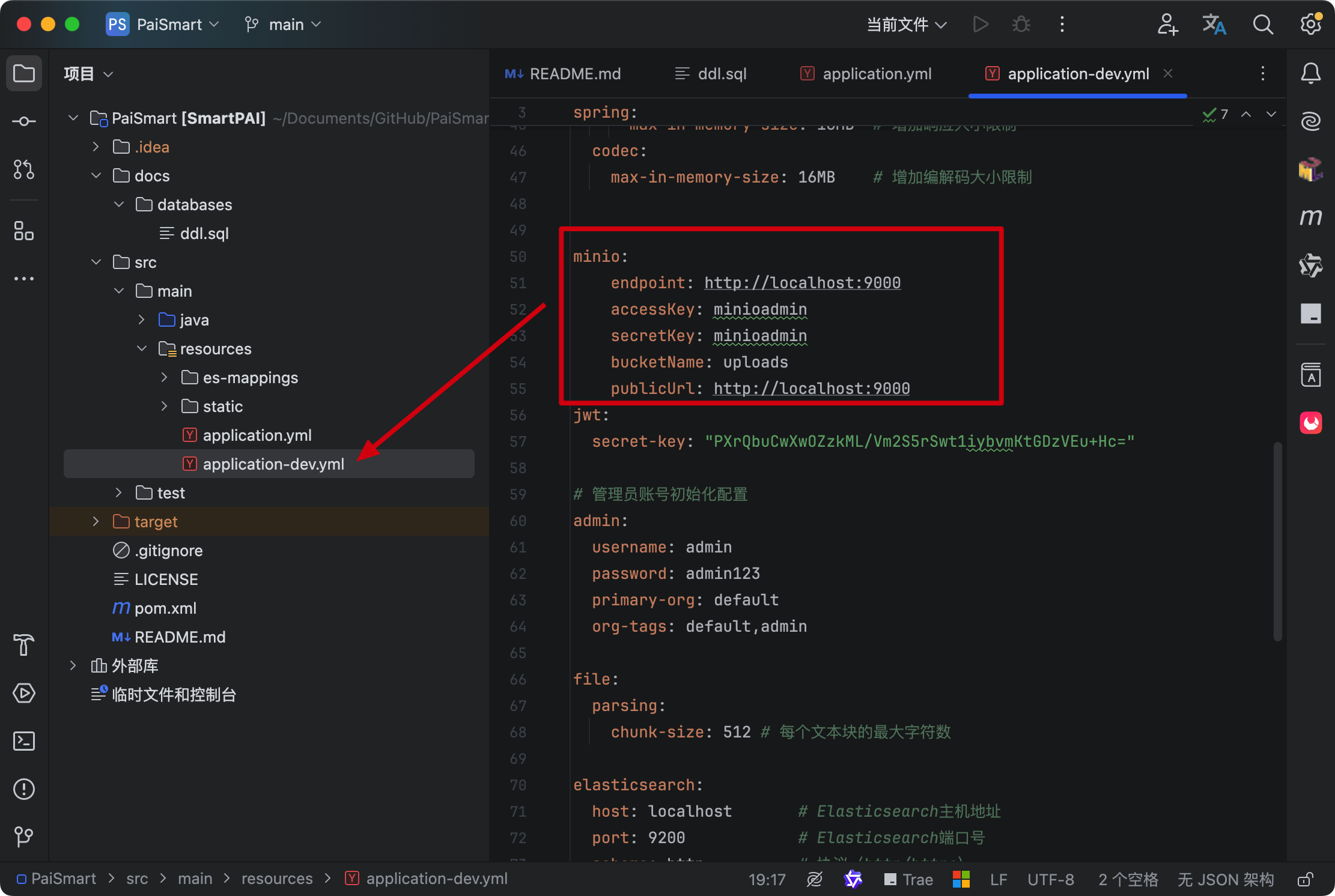Image resolution: width=1335 pixels, height=896 pixels.
Task: Click the endpoint http://localhost:9000 link
Action: pos(802,282)
